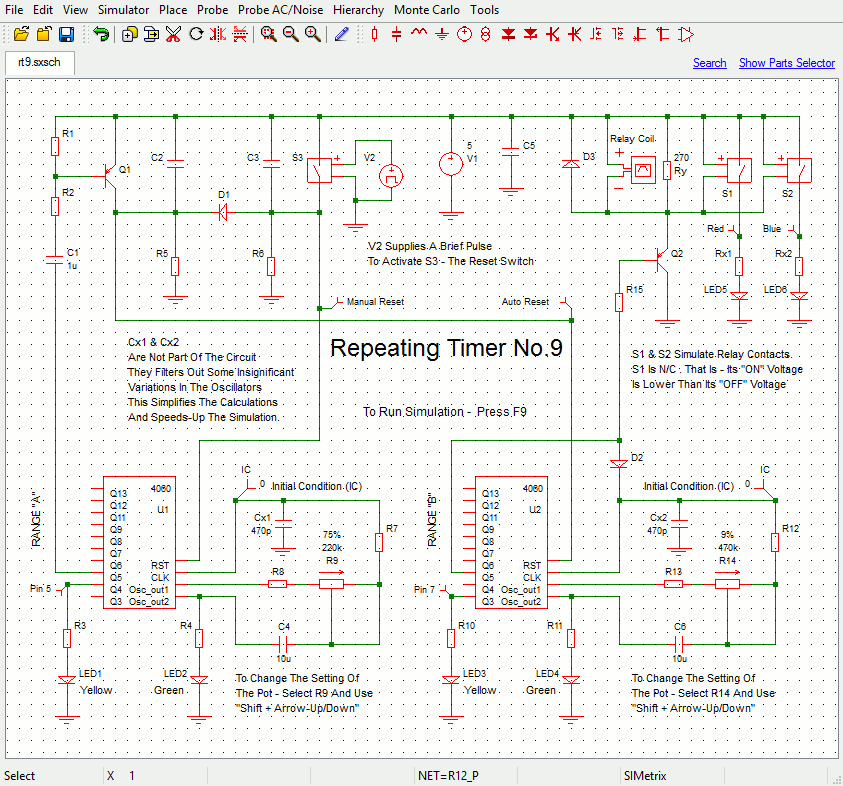843x786 pixels.
Task: Place a ground symbol from toolbar
Action: (x=441, y=34)
